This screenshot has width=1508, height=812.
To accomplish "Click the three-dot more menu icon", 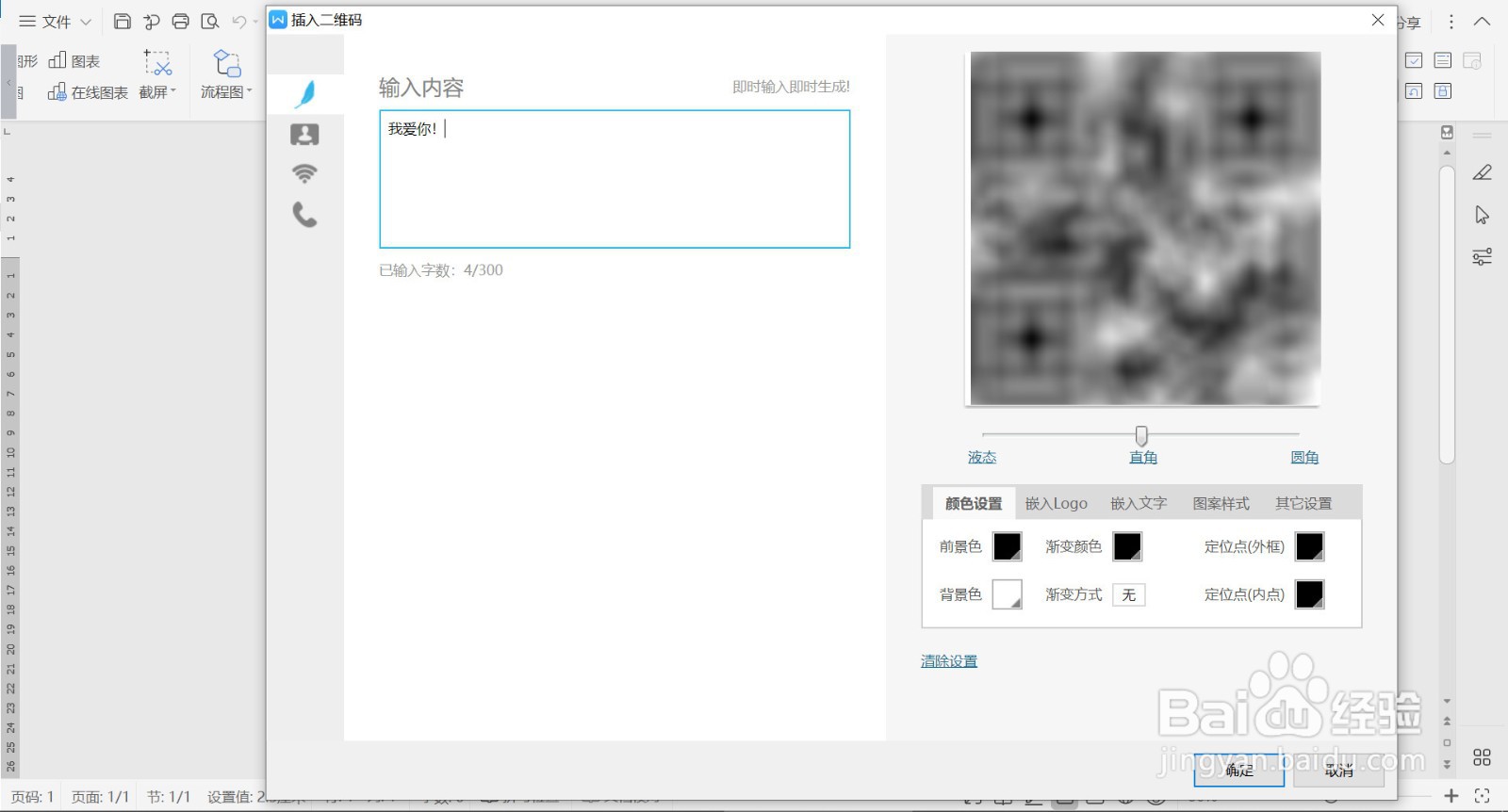I will (x=1451, y=21).
